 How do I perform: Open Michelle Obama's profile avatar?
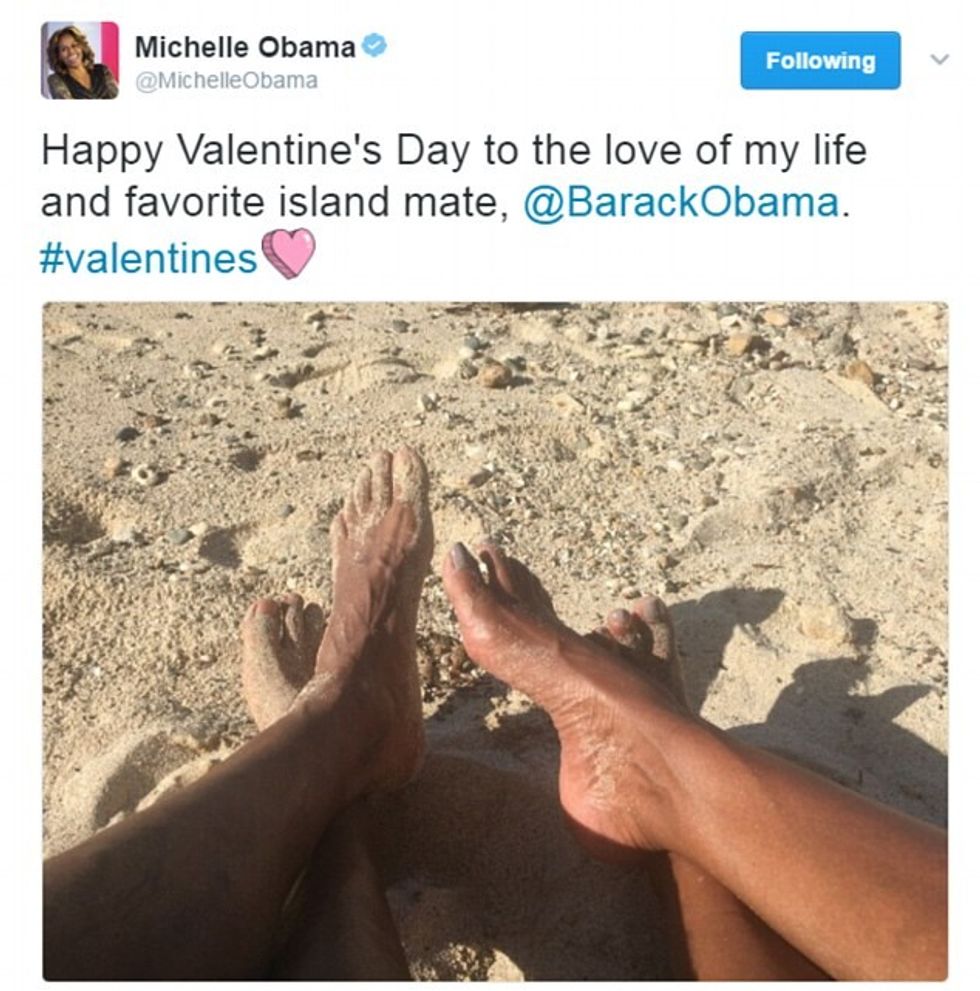[80, 60]
